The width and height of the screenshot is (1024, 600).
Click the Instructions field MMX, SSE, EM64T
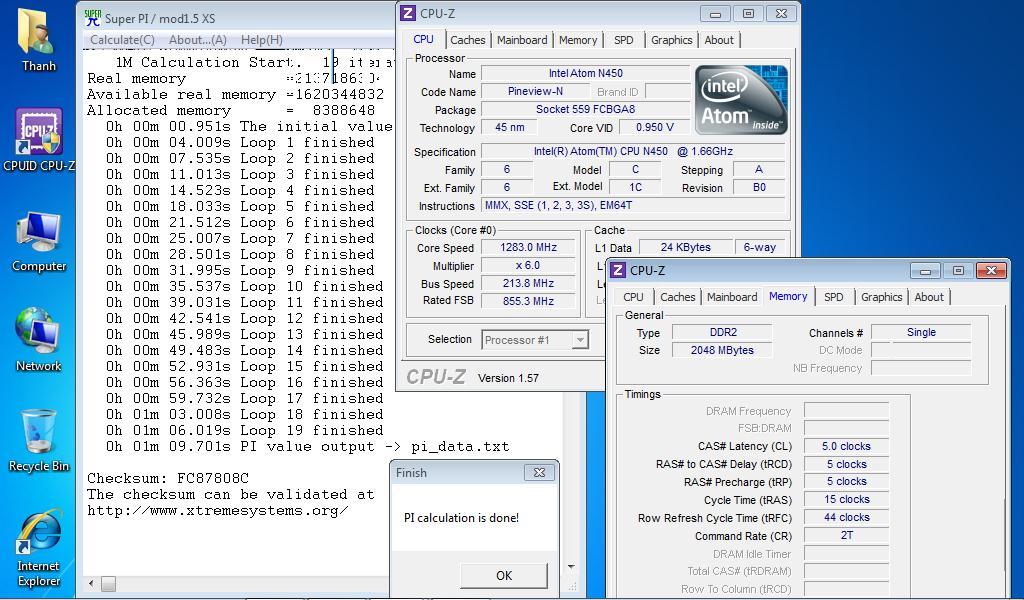click(633, 206)
